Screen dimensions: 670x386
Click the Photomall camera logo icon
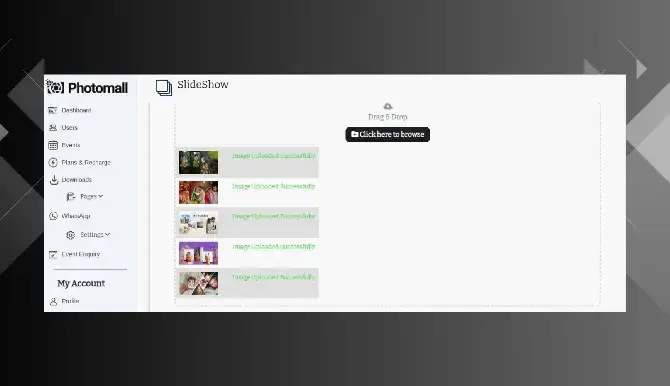(55, 87)
